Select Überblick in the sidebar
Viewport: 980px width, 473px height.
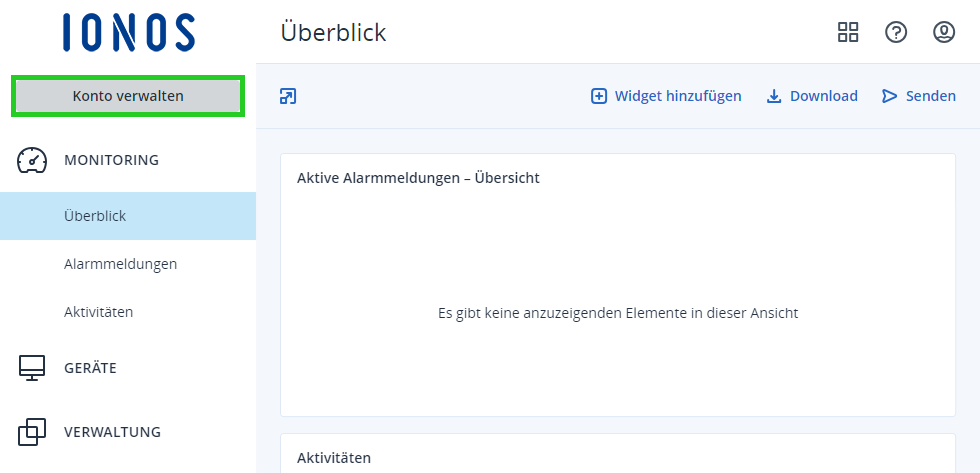(95, 216)
